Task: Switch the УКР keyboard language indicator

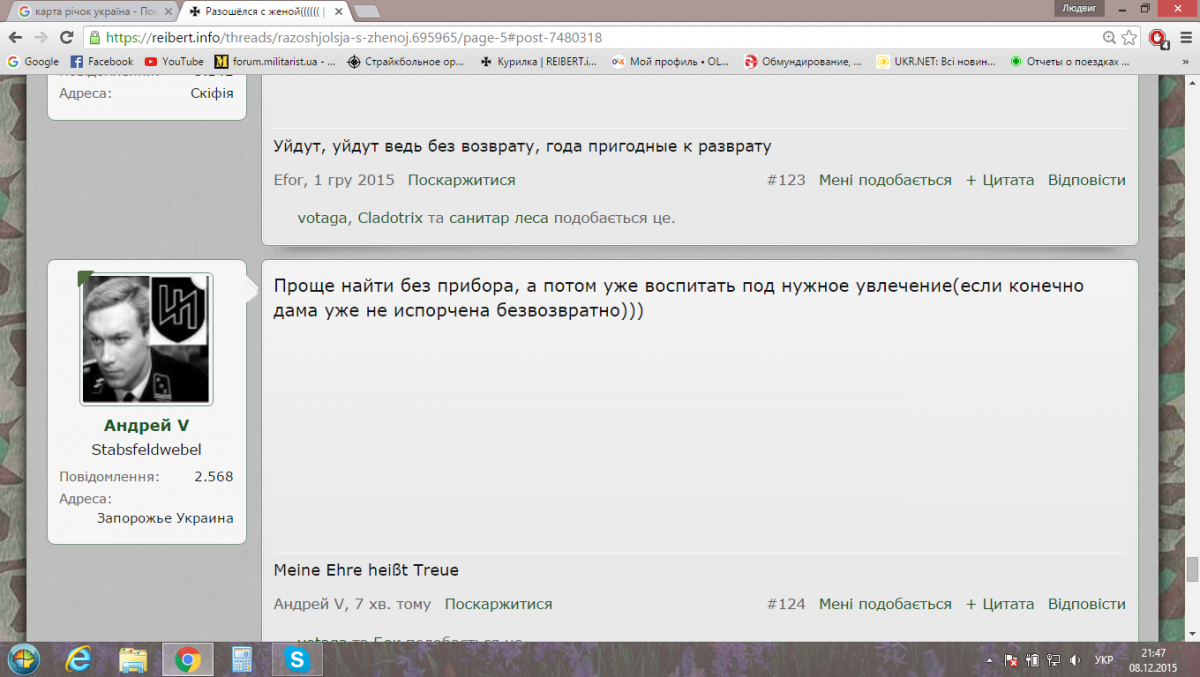Action: 1104,660
